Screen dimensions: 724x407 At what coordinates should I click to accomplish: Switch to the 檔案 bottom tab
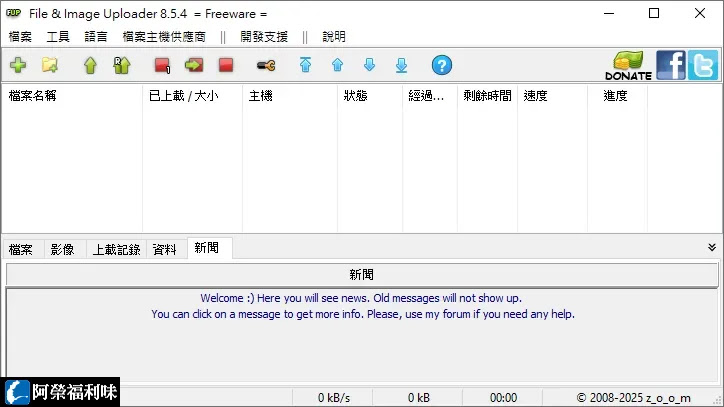click(21, 249)
